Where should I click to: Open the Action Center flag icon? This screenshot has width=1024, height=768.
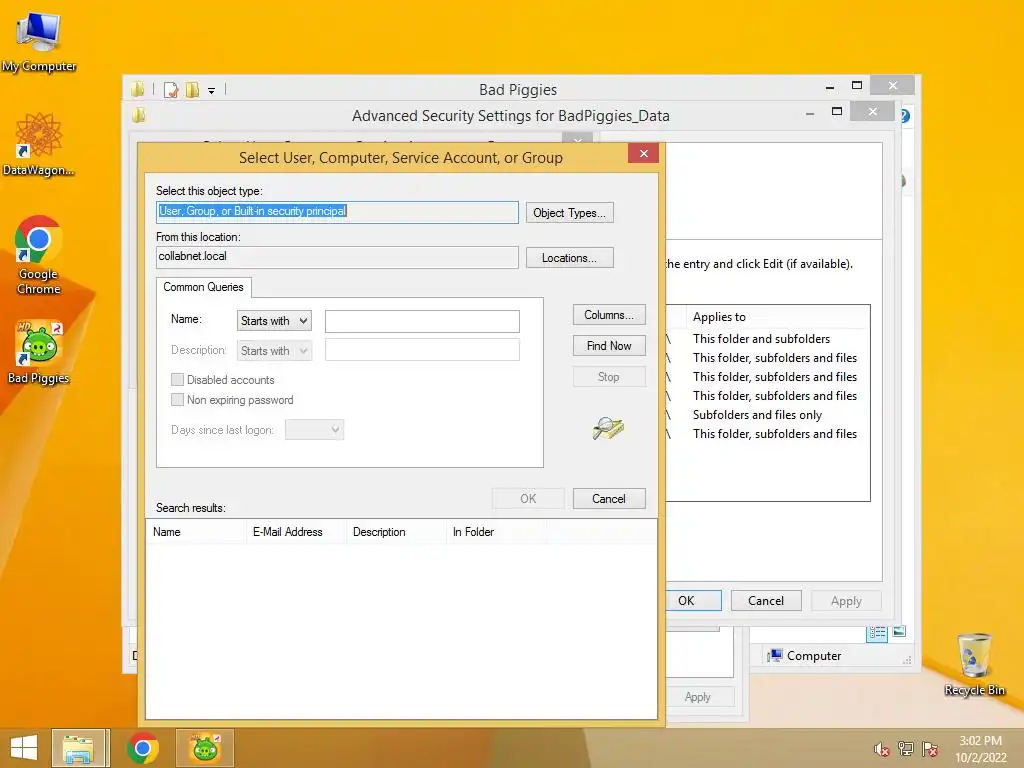point(930,749)
